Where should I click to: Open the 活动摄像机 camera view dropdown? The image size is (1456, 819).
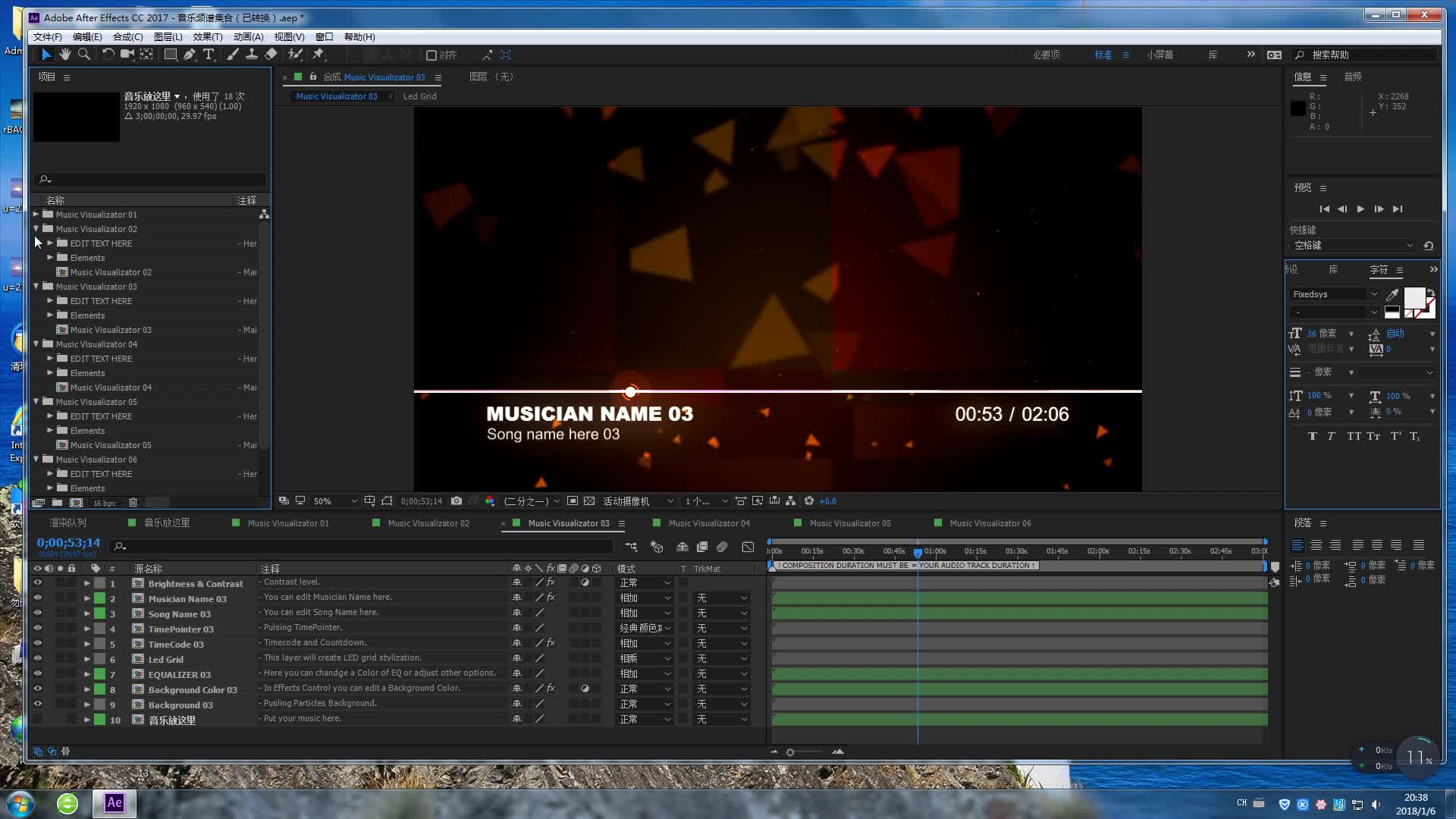pyautogui.click(x=637, y=501)
